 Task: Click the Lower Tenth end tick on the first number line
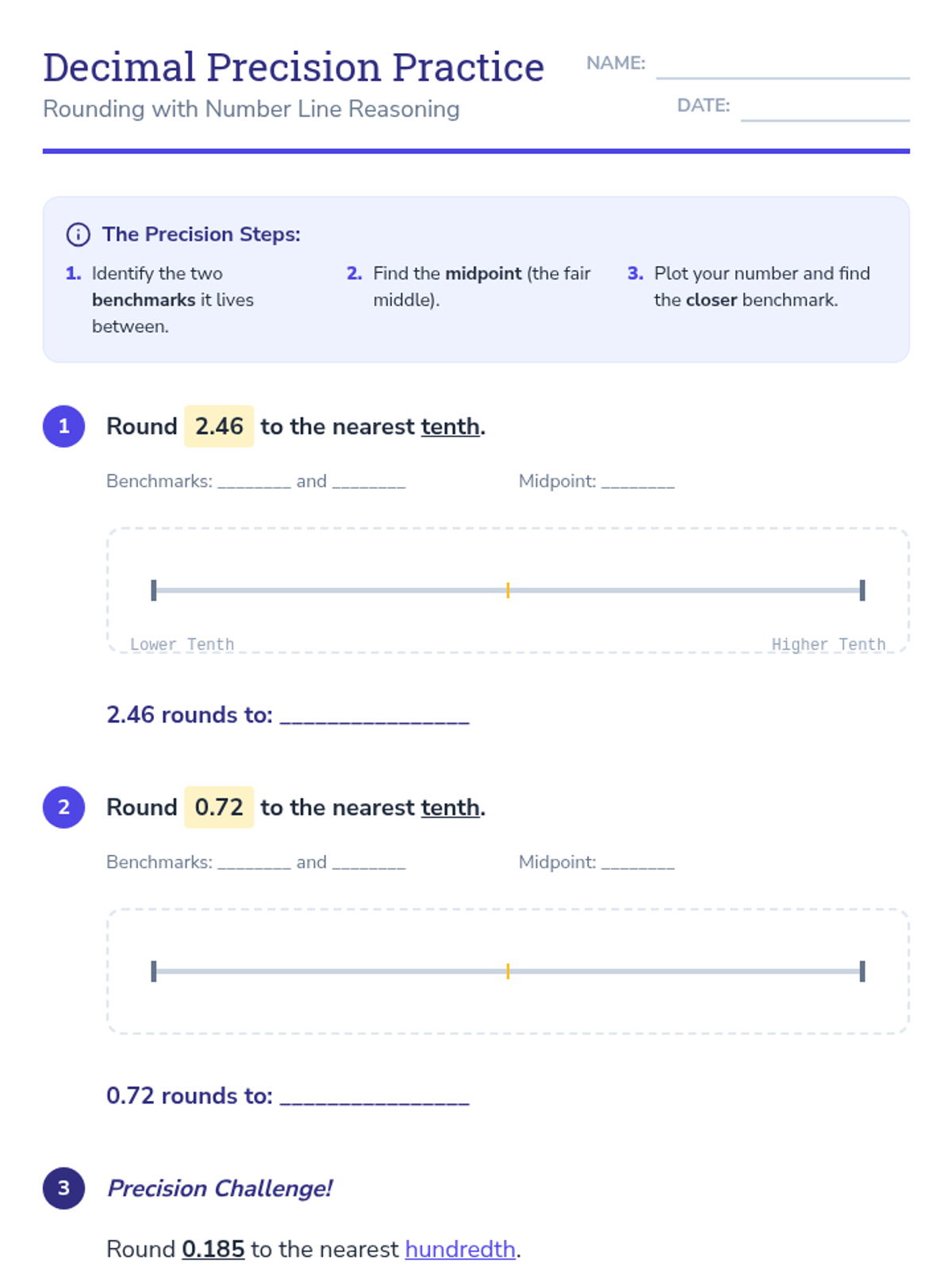click(154, 590)
